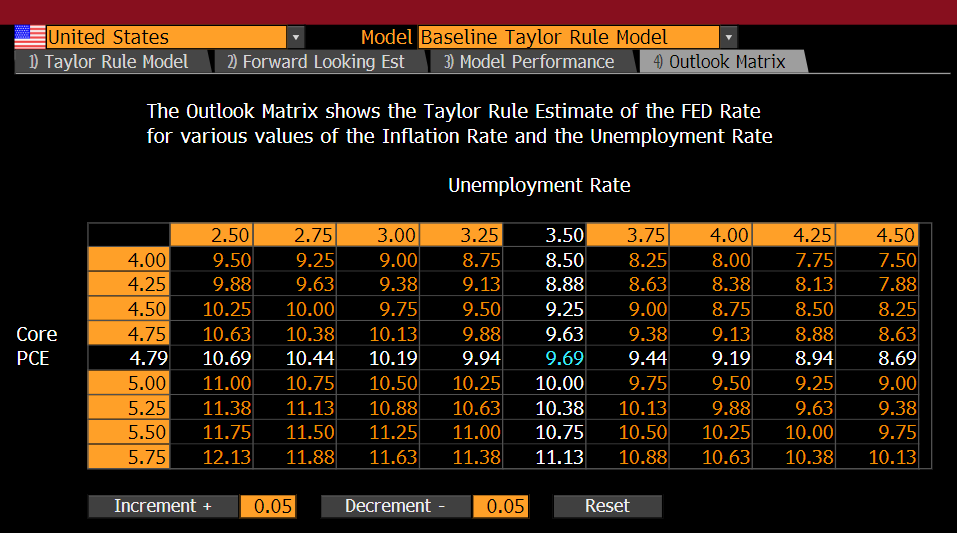
Task: Select the 2.75 unemployment rate header
Action: [x=295, y=235]
